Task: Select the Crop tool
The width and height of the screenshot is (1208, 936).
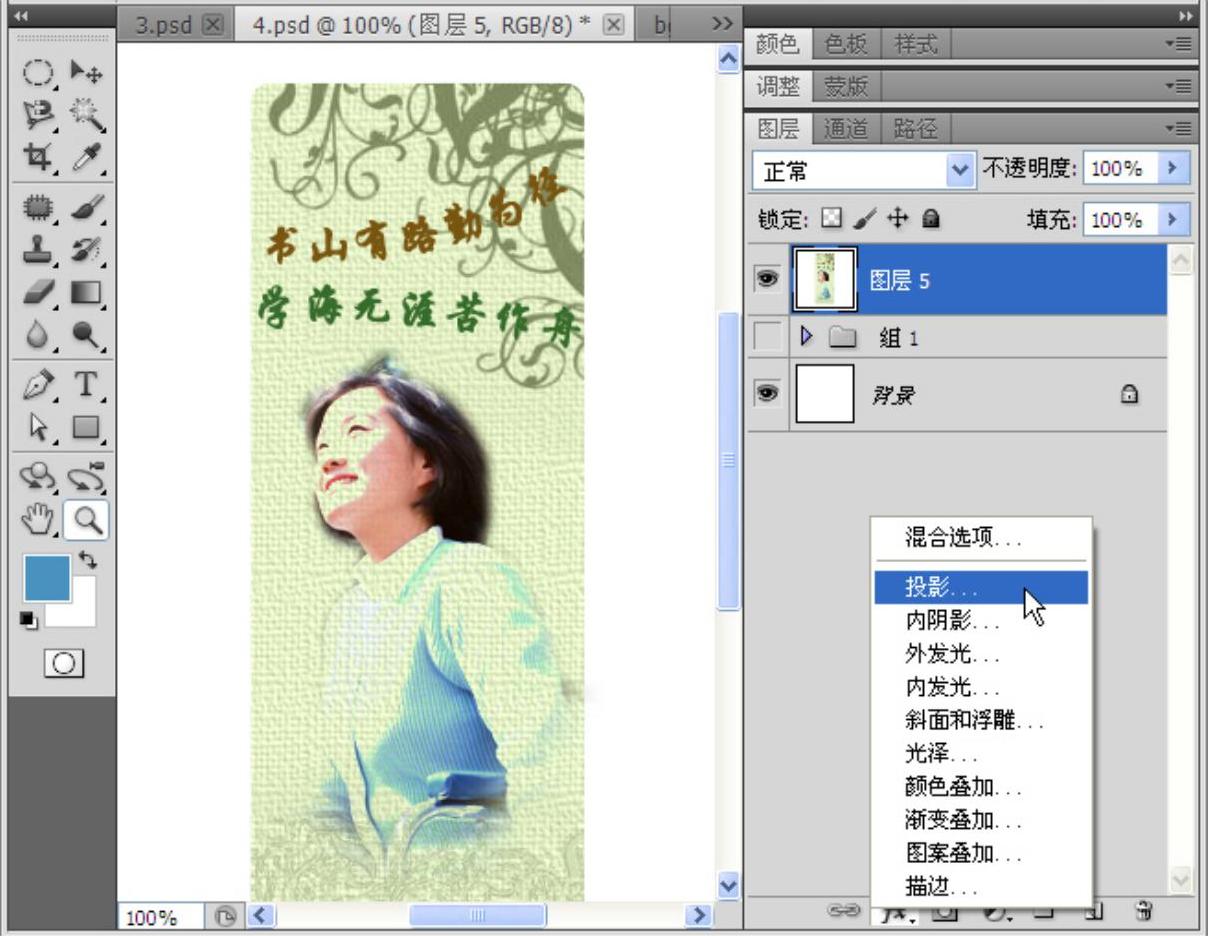Action: tap(37, 157)
